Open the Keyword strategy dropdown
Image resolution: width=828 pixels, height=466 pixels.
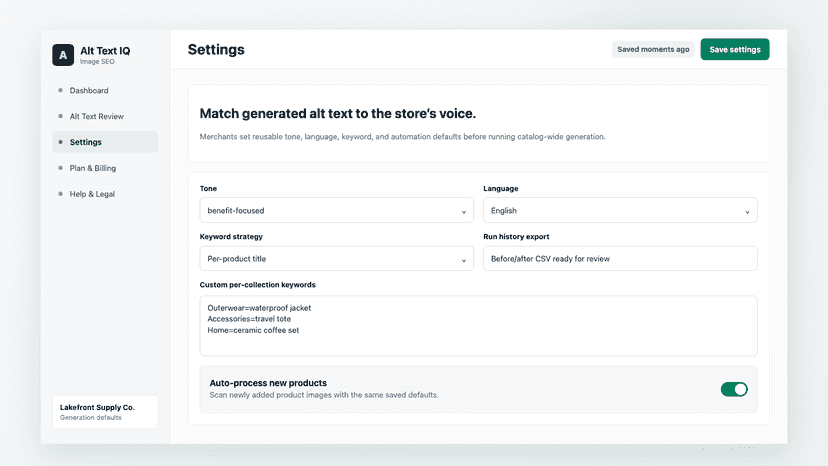(x=336, y=258)
